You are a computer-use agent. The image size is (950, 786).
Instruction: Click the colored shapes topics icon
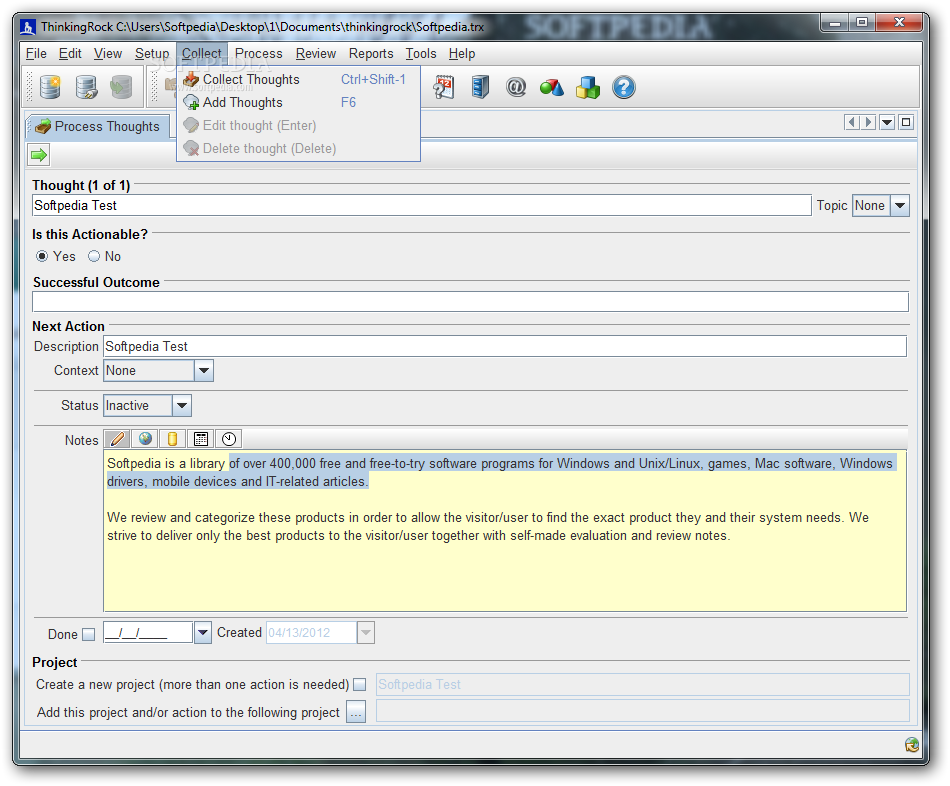551,87
